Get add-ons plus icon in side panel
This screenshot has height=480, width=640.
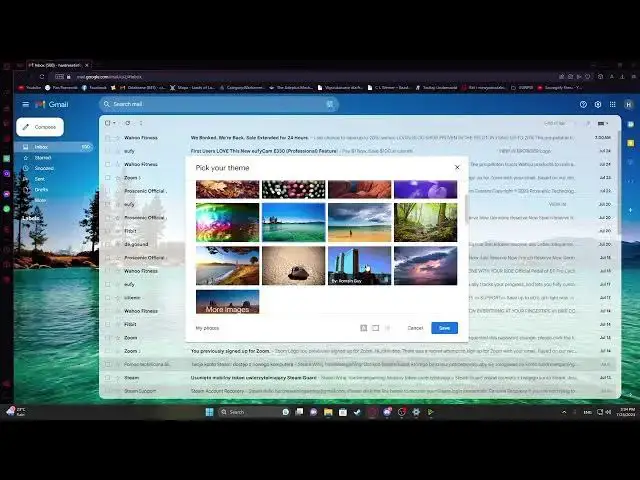(631, 210)
